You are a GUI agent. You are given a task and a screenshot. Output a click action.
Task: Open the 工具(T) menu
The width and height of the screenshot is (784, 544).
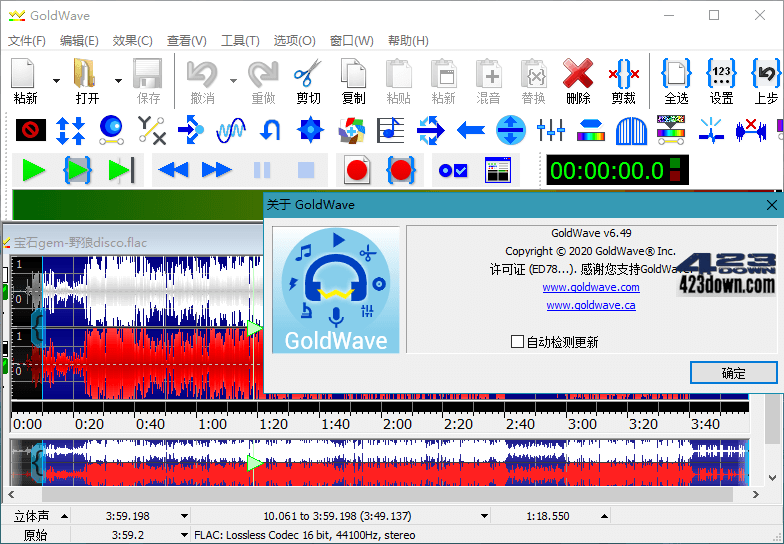[240, 40]
